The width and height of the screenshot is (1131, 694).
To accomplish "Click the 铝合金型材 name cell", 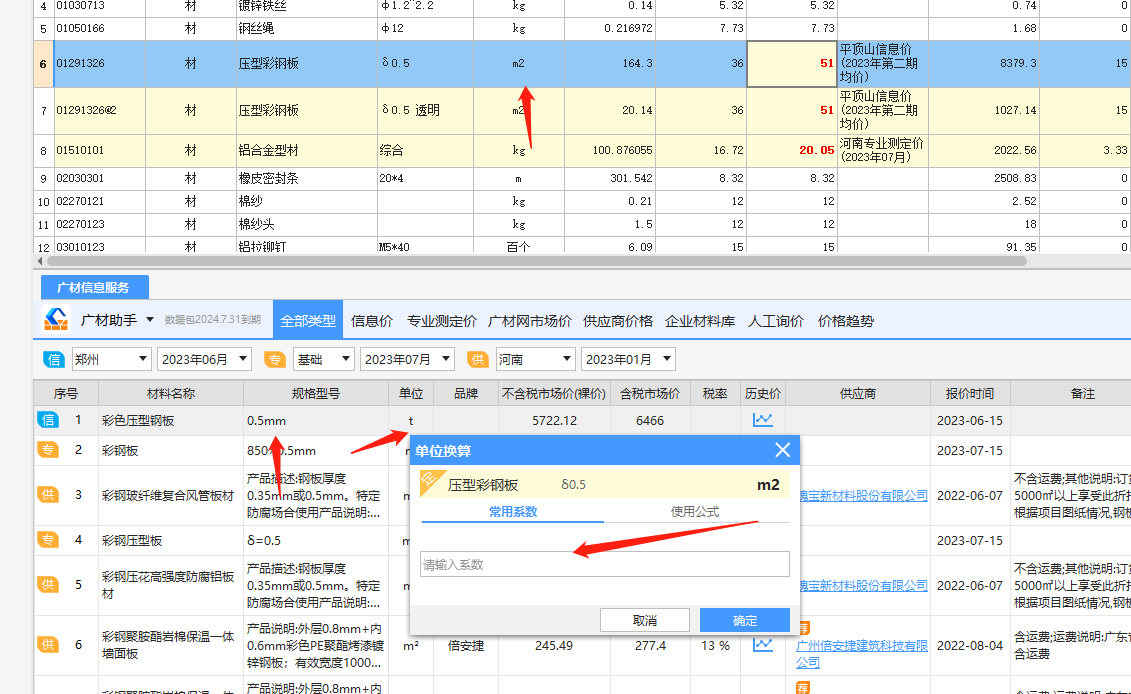I will click(307, 150).
